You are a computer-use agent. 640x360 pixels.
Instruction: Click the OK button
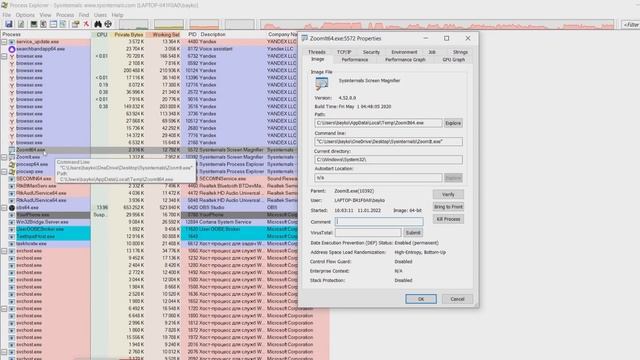[x=421, y=299]
